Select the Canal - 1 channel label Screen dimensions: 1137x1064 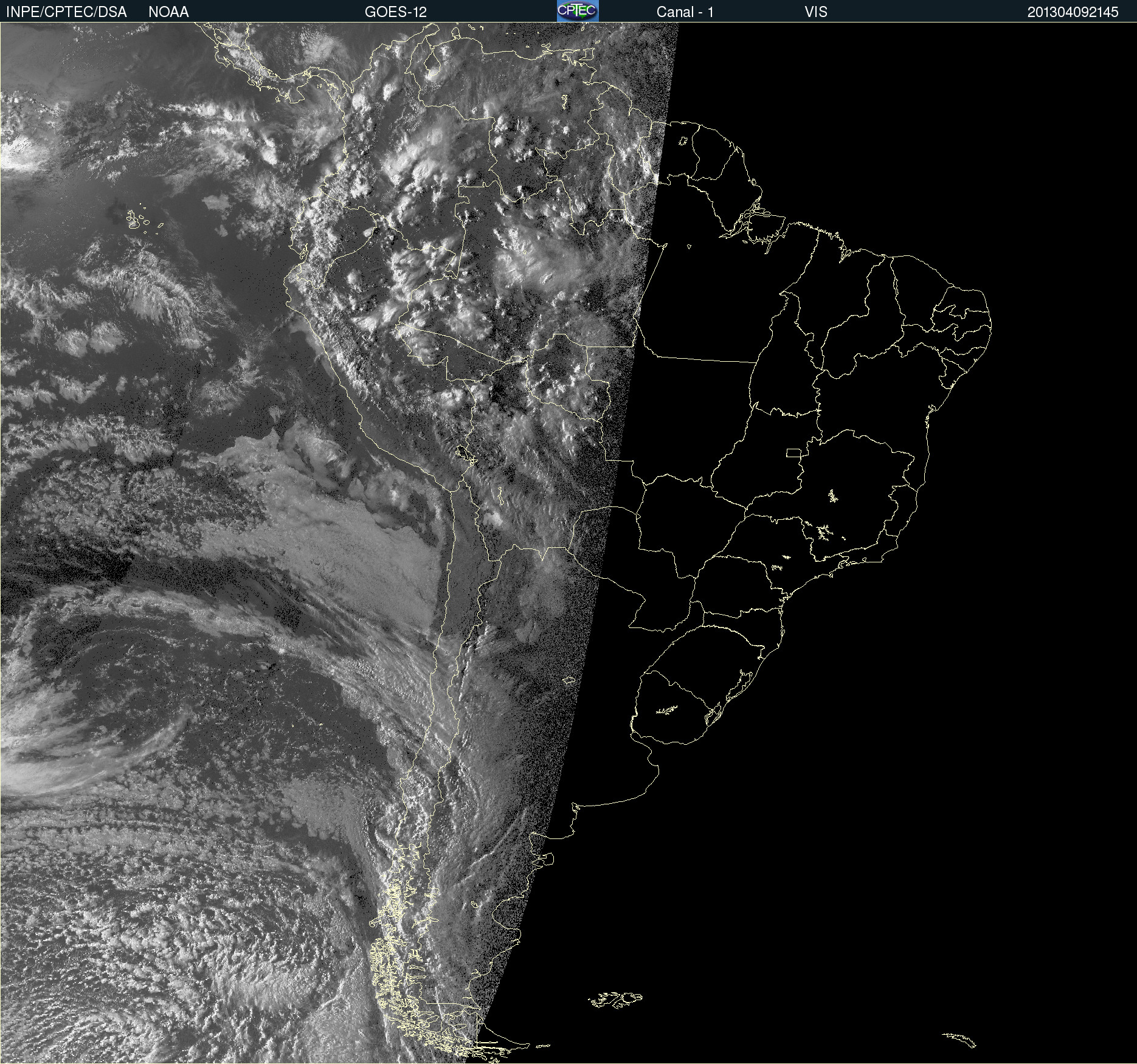pos(685,12)
